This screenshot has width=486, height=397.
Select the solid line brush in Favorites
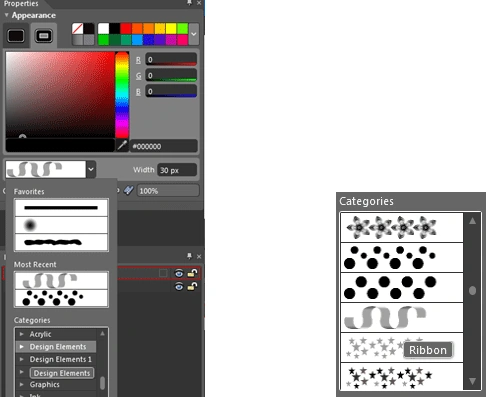[61, 208]
